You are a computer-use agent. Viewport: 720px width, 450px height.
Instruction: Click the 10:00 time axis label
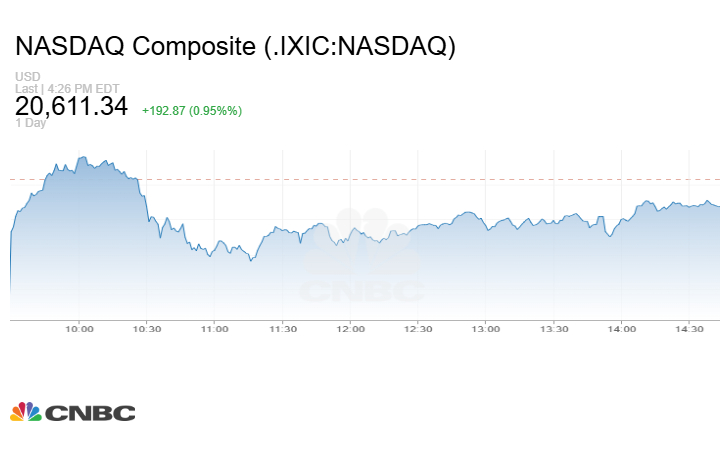(x=79, y=329)
